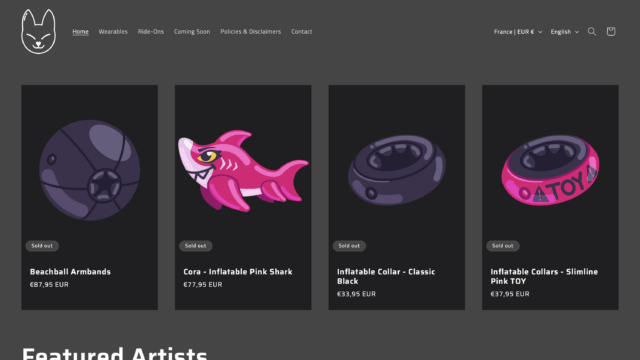Click the Sold out badge on Classic Black collar
640x360 pixels.
pyautogui.click(x=349, y=246)
